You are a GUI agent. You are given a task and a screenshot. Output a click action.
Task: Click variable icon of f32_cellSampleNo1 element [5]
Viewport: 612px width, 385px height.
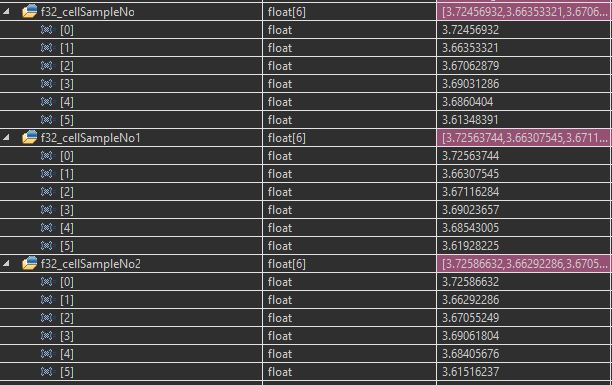coord(46,246)
